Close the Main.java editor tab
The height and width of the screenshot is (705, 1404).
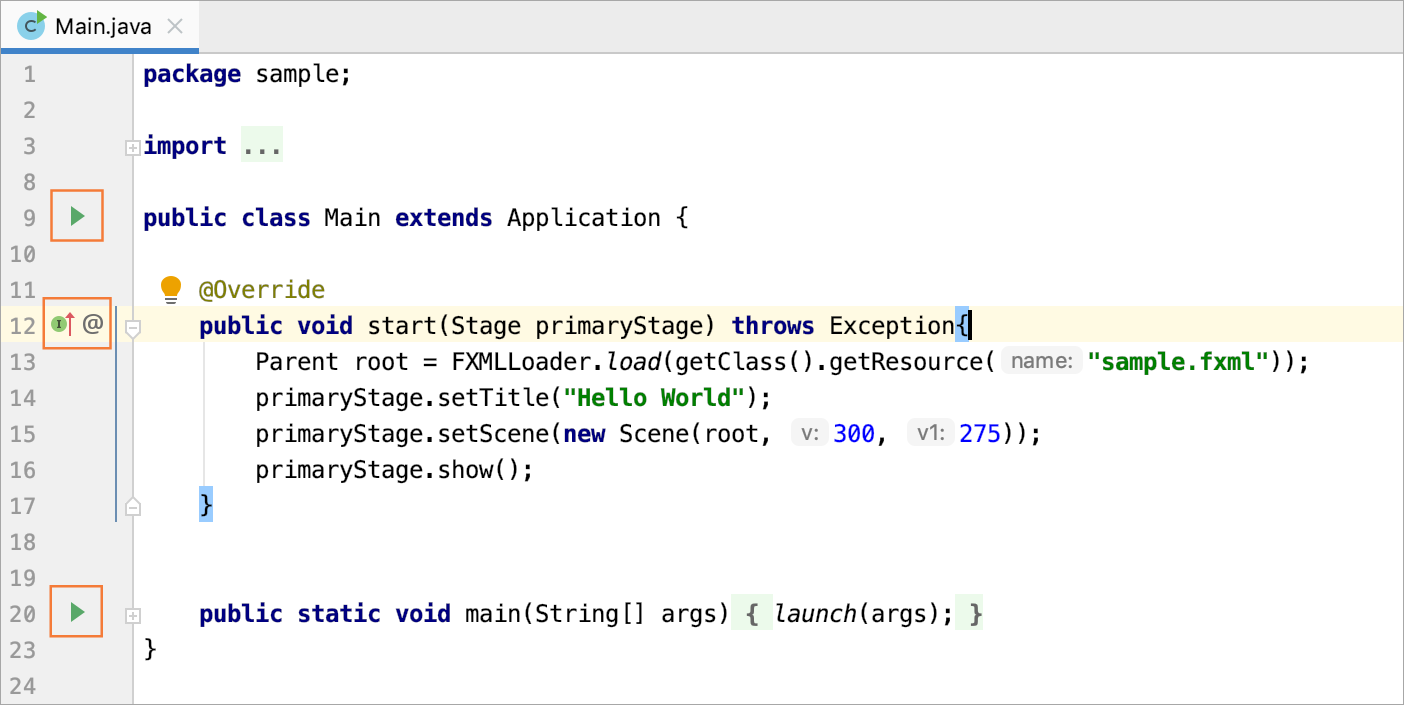pos(175,26)
